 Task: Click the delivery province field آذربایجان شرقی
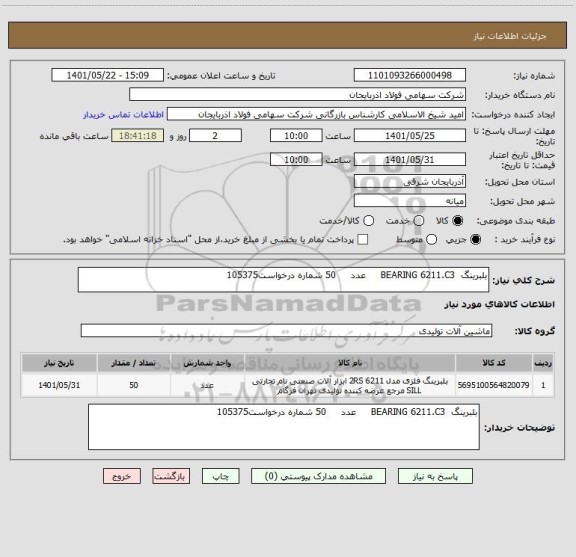coord(410,182)
